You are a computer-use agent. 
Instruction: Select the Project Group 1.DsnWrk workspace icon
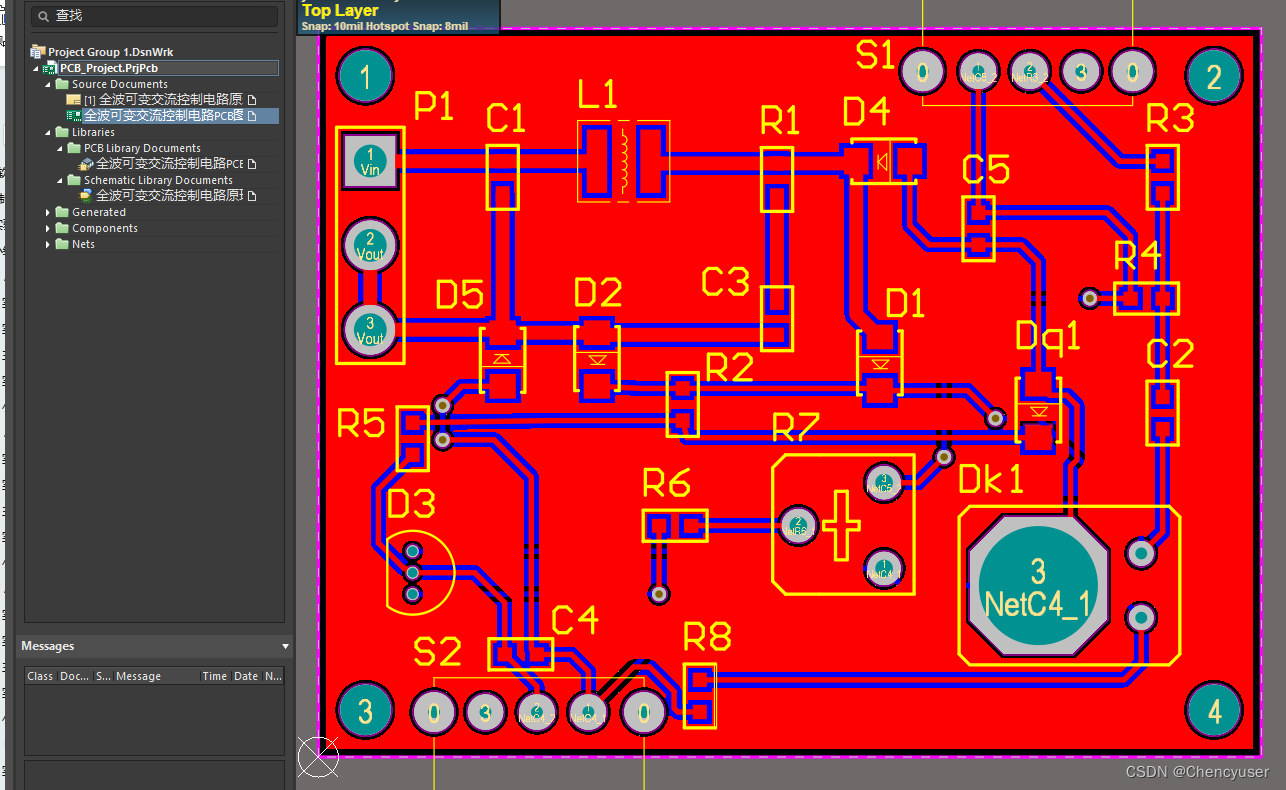[38, 52]
